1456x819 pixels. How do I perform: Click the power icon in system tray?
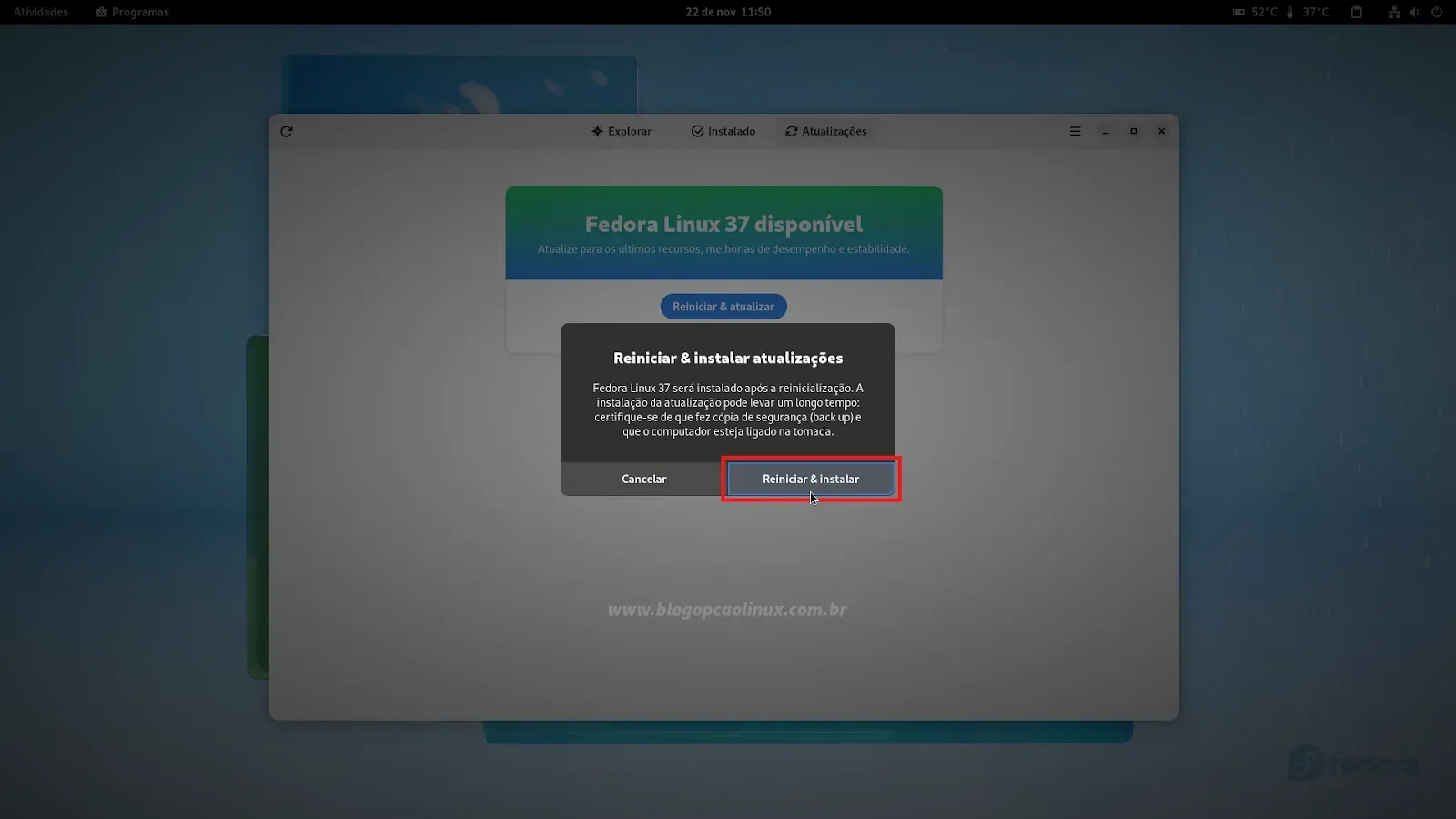point(1437,12)
